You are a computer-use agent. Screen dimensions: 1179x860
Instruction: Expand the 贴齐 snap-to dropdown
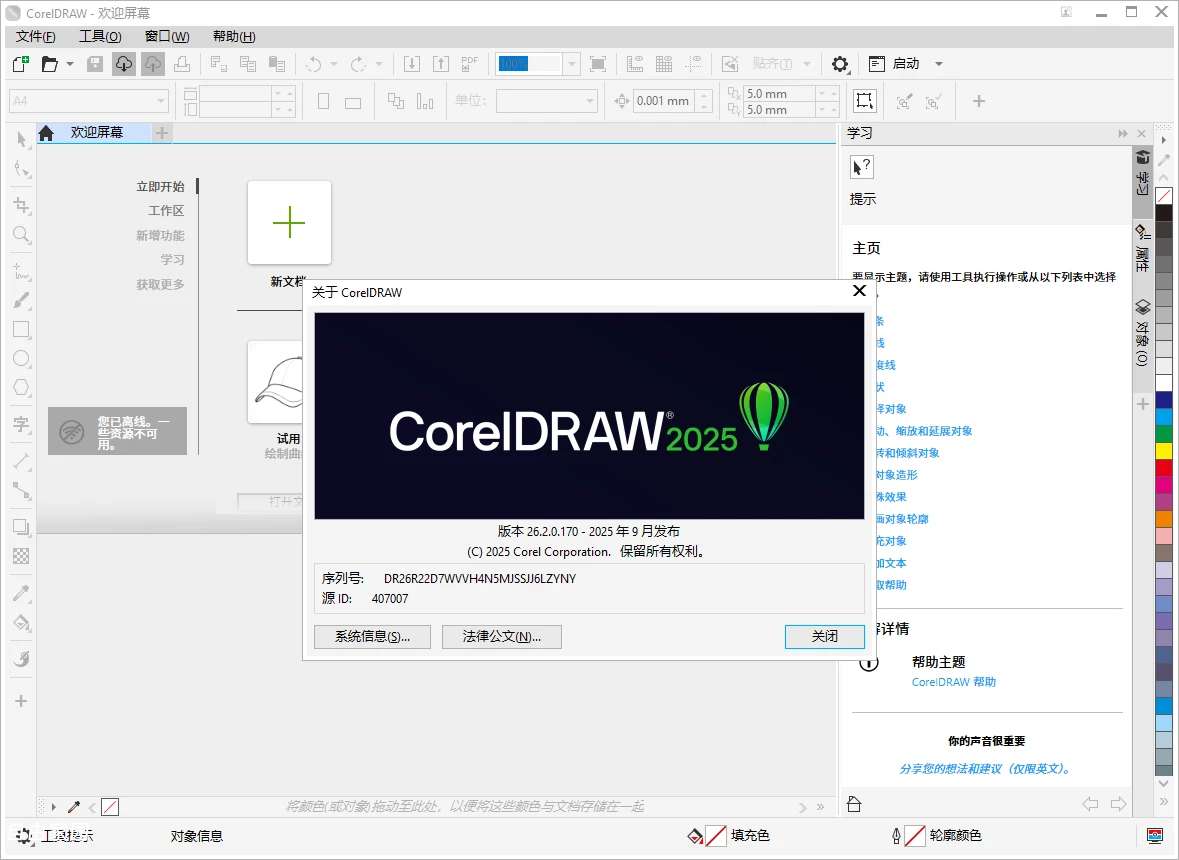[x=807, y=64]
